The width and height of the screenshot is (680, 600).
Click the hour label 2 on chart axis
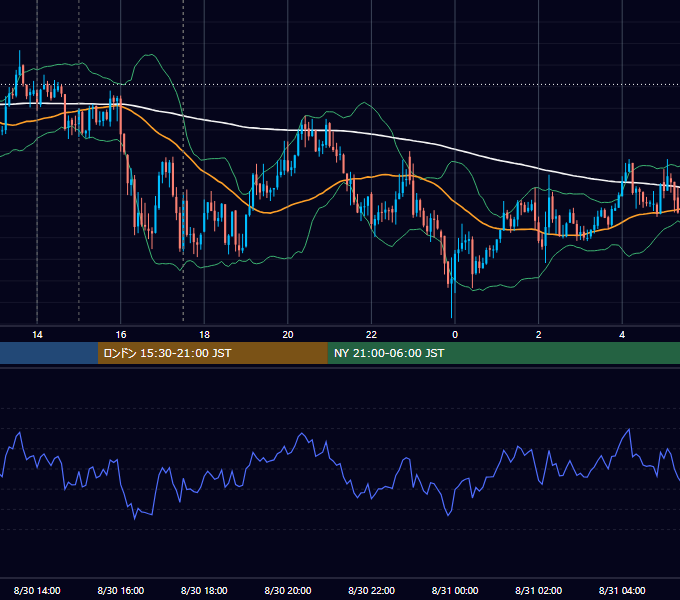(x=539, y=335)
